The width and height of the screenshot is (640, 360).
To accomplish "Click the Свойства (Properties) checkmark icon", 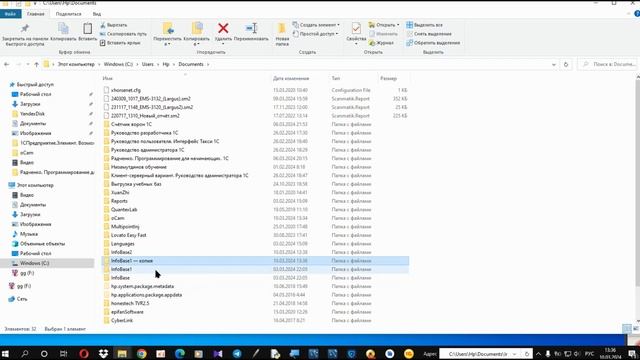I will point(356,28).
